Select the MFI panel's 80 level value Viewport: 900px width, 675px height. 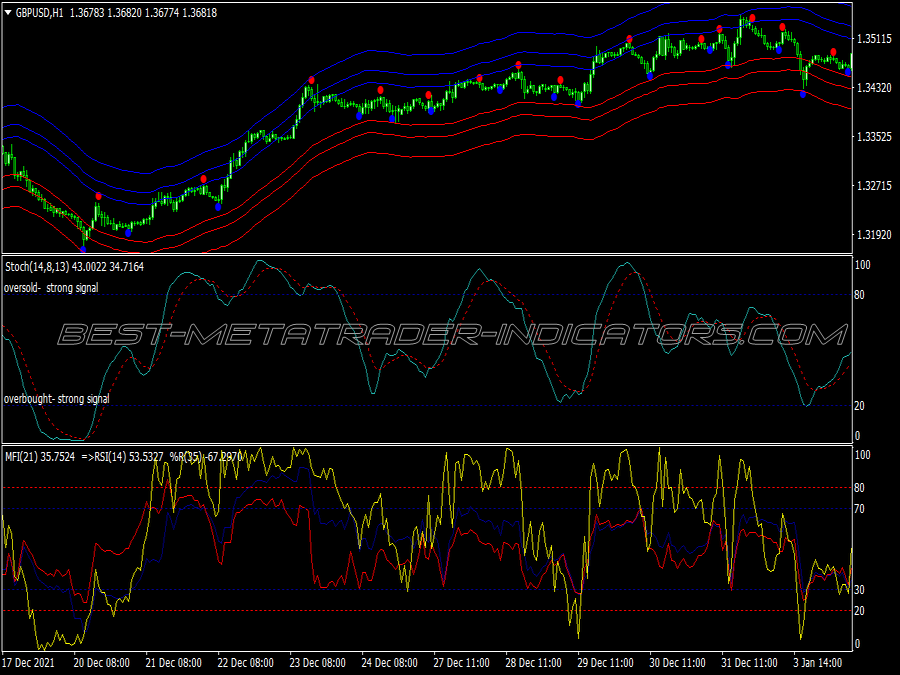(x=859, y=488)
